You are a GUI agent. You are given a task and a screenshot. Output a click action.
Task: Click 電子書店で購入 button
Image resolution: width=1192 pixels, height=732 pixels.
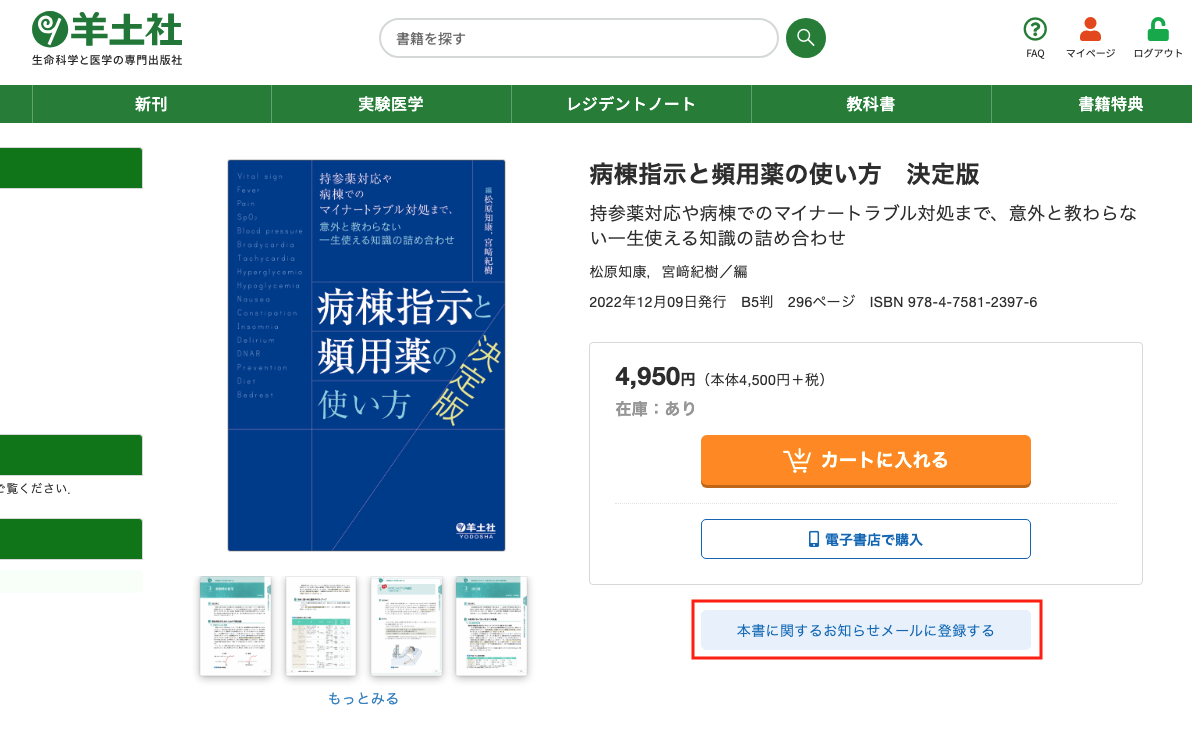coord(866,540)
